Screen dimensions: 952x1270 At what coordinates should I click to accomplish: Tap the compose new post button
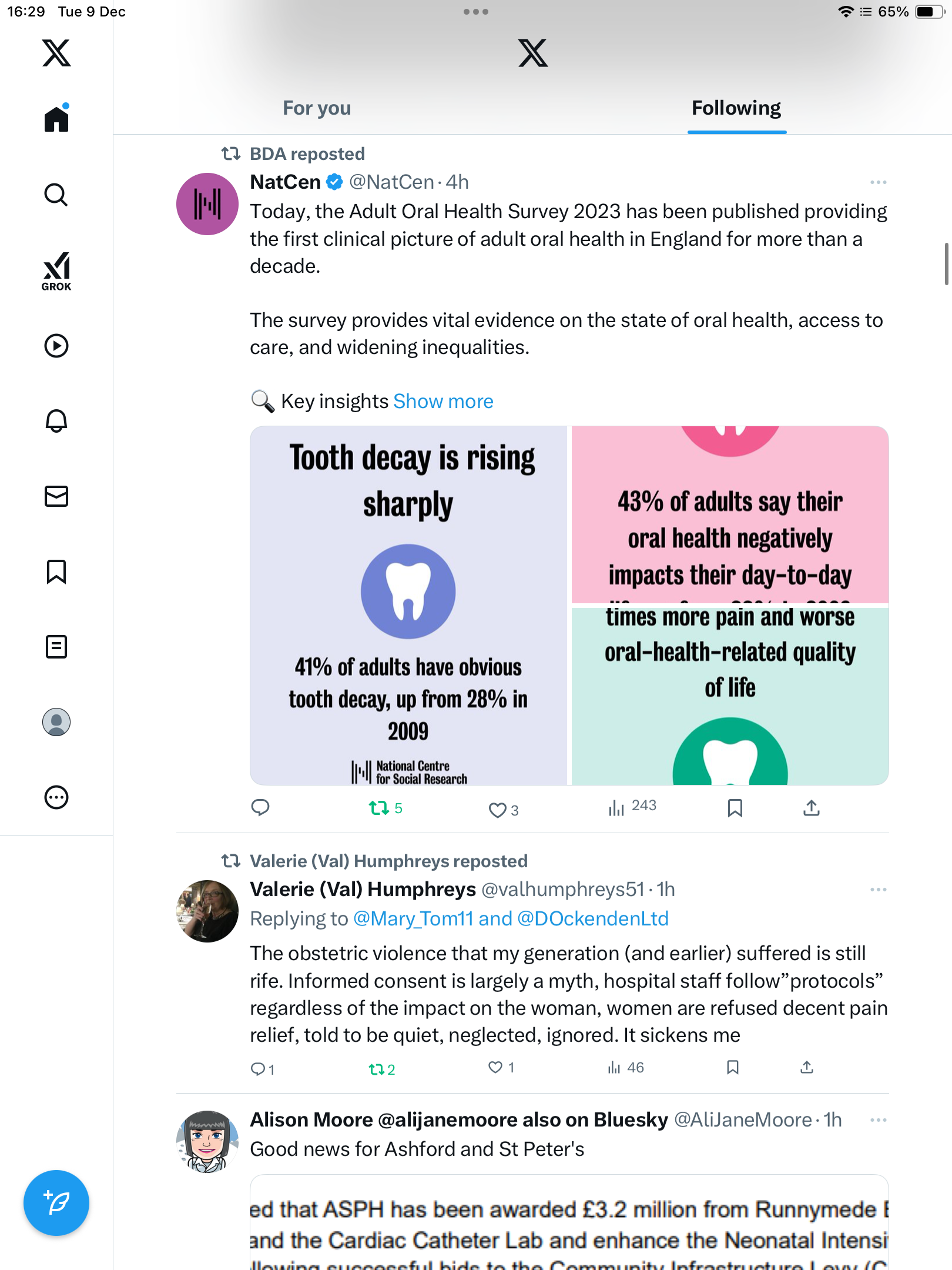point(56,1203)
